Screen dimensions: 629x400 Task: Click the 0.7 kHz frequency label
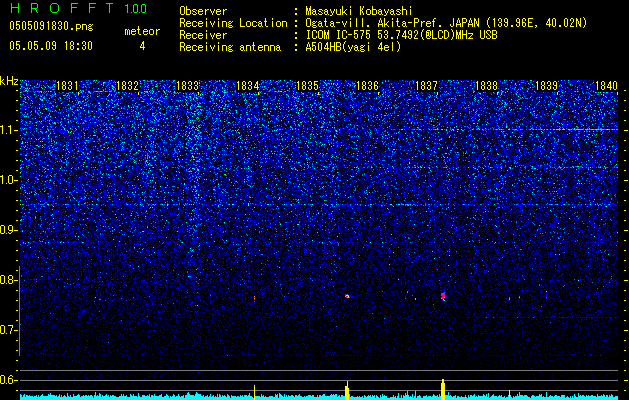(8, 330)
